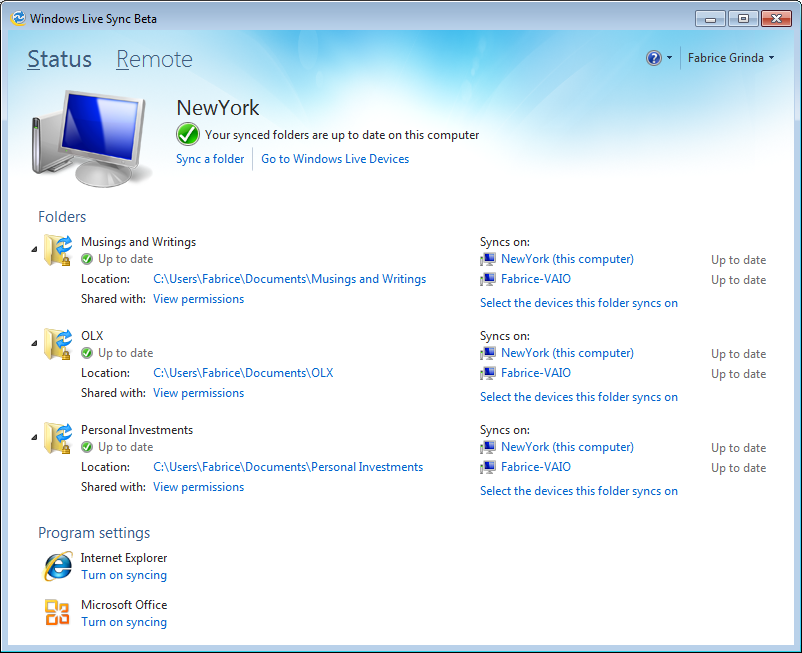Switch to the Remote tab
802x653 pixels.
154,60
